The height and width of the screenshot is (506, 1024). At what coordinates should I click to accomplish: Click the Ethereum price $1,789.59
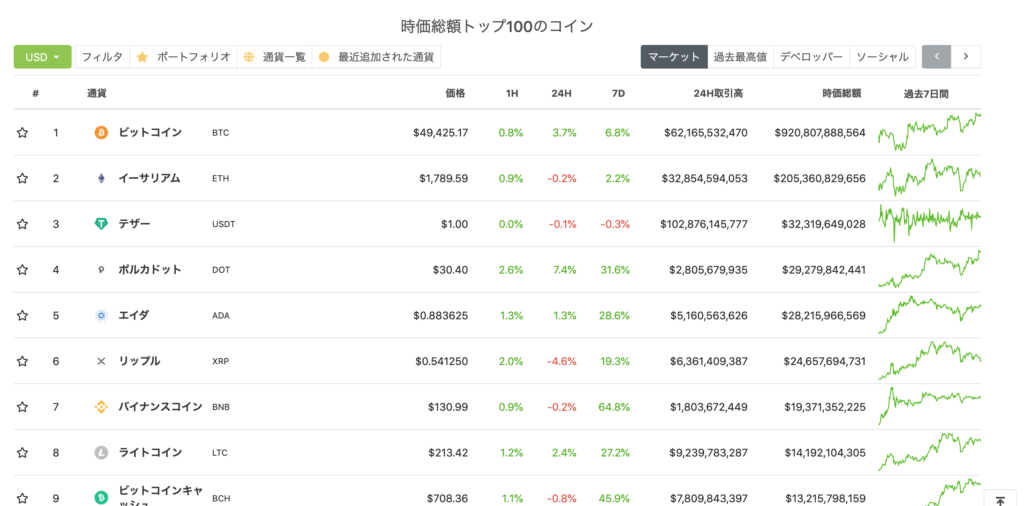click(443, 178)
